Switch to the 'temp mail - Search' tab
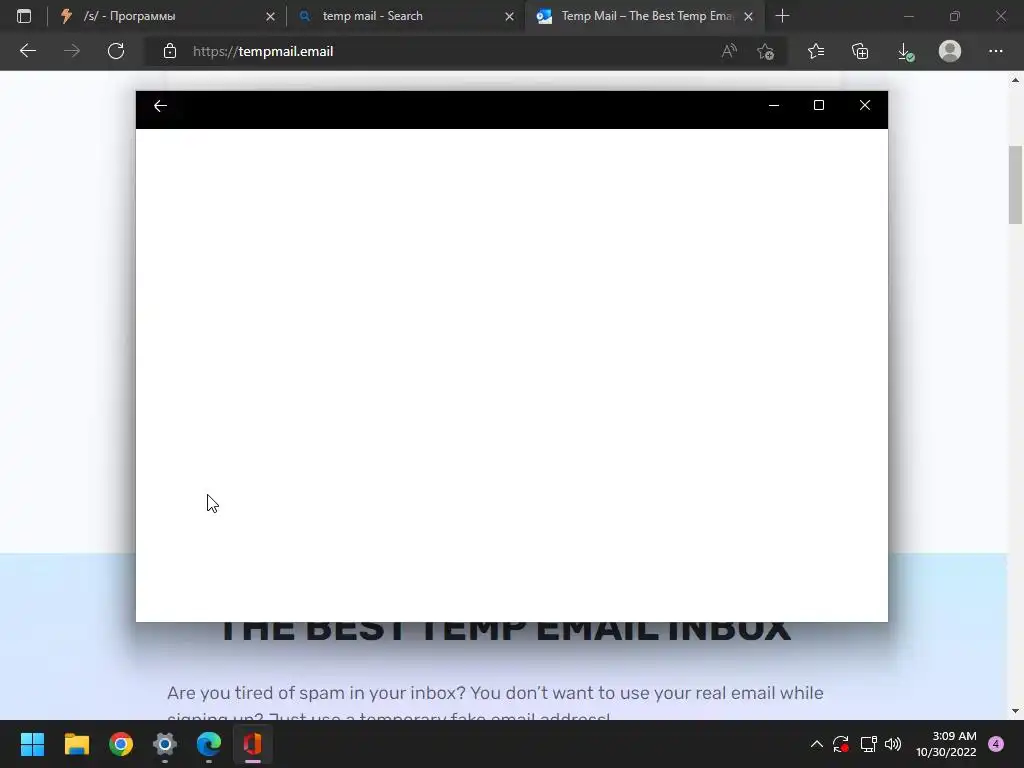 [x=405, y=16]
